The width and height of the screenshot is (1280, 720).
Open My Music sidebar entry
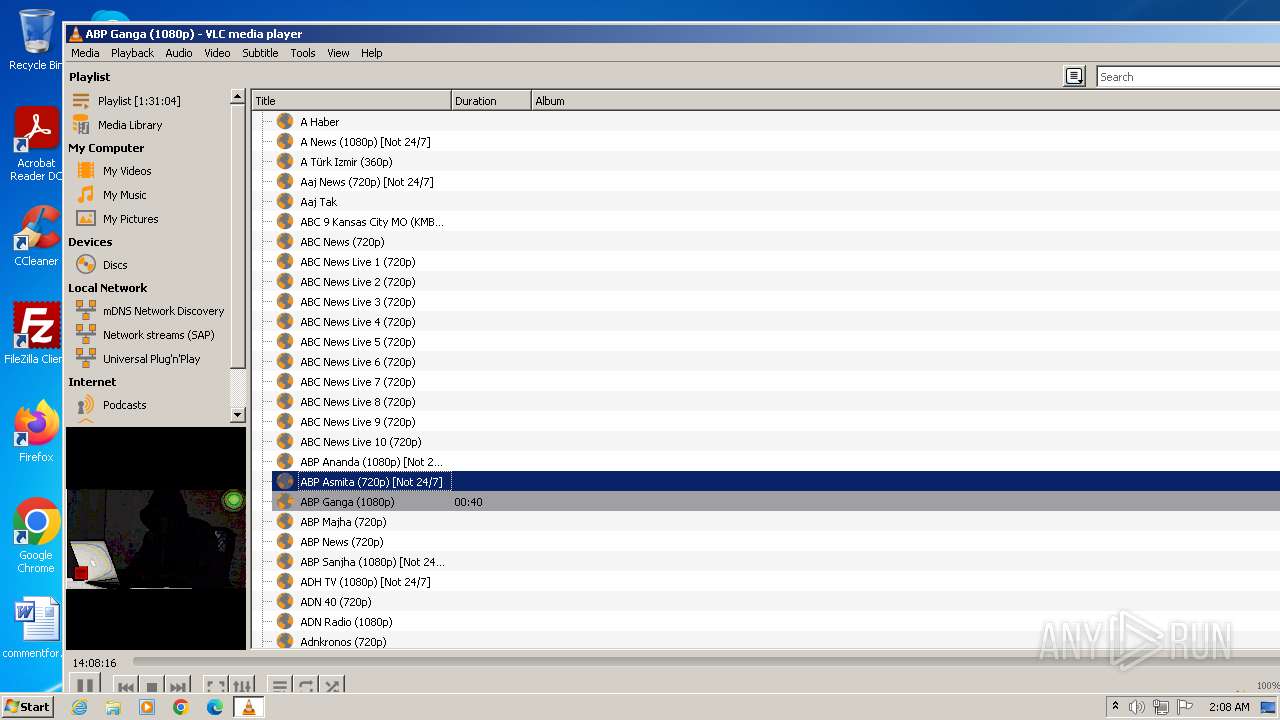pos(124,195)
